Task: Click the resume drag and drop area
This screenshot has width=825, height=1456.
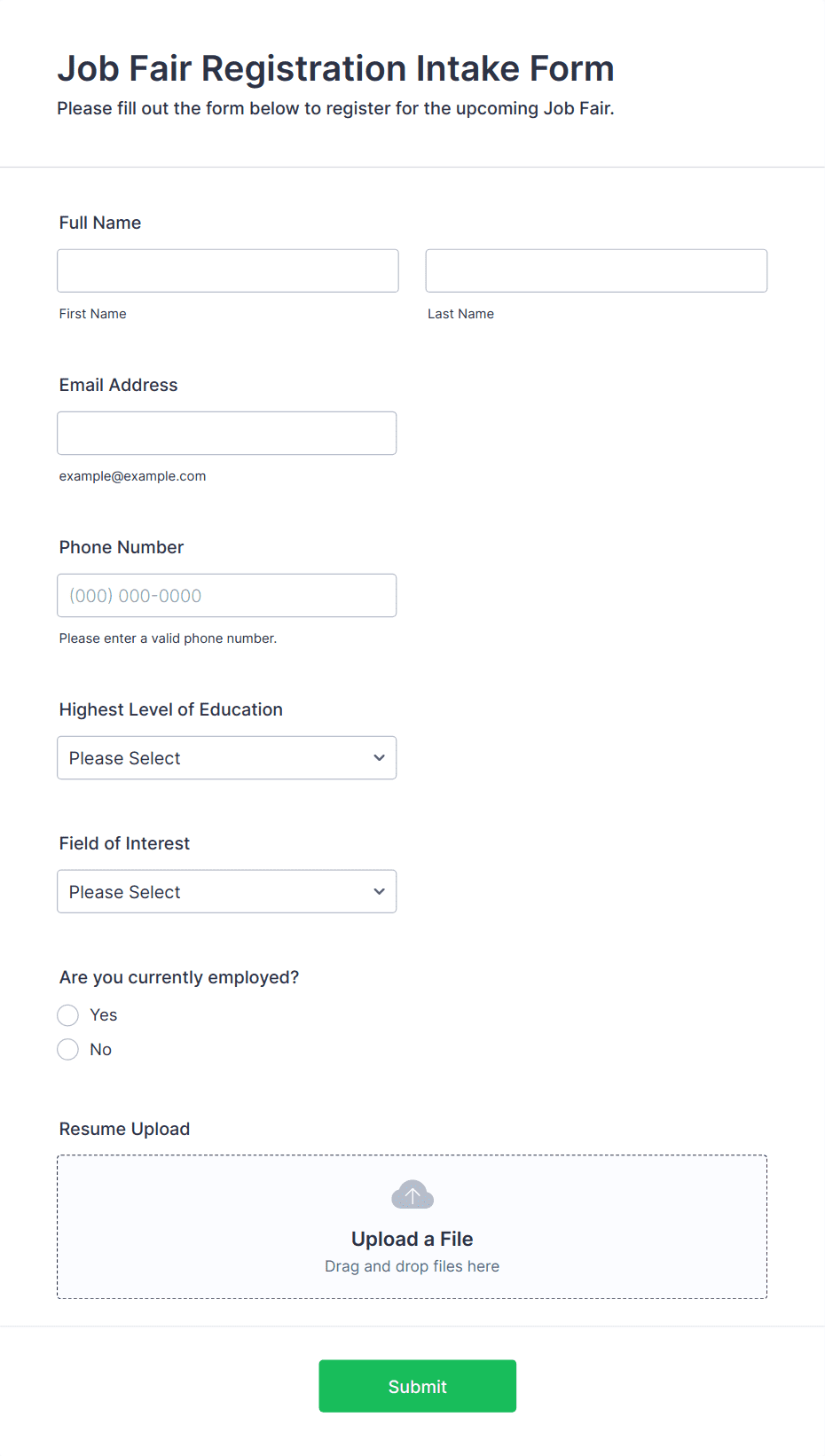Action: click(412, 1227)
